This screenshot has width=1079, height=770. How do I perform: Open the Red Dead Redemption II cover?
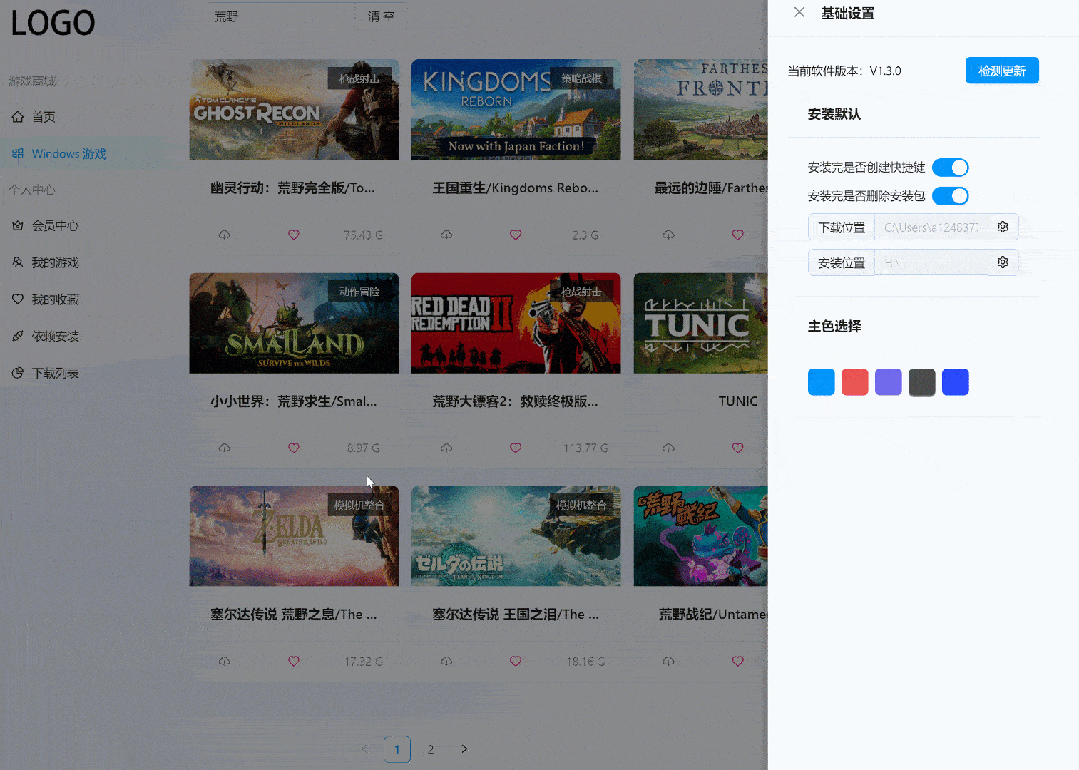pos(515,323)
